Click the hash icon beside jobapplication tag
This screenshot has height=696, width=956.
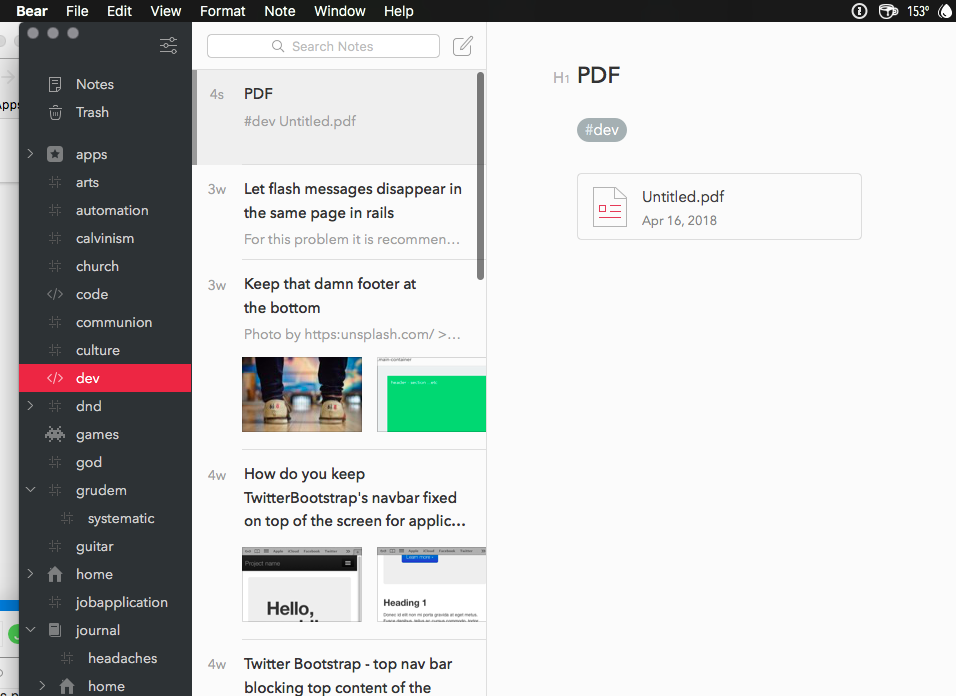point(55,602)
